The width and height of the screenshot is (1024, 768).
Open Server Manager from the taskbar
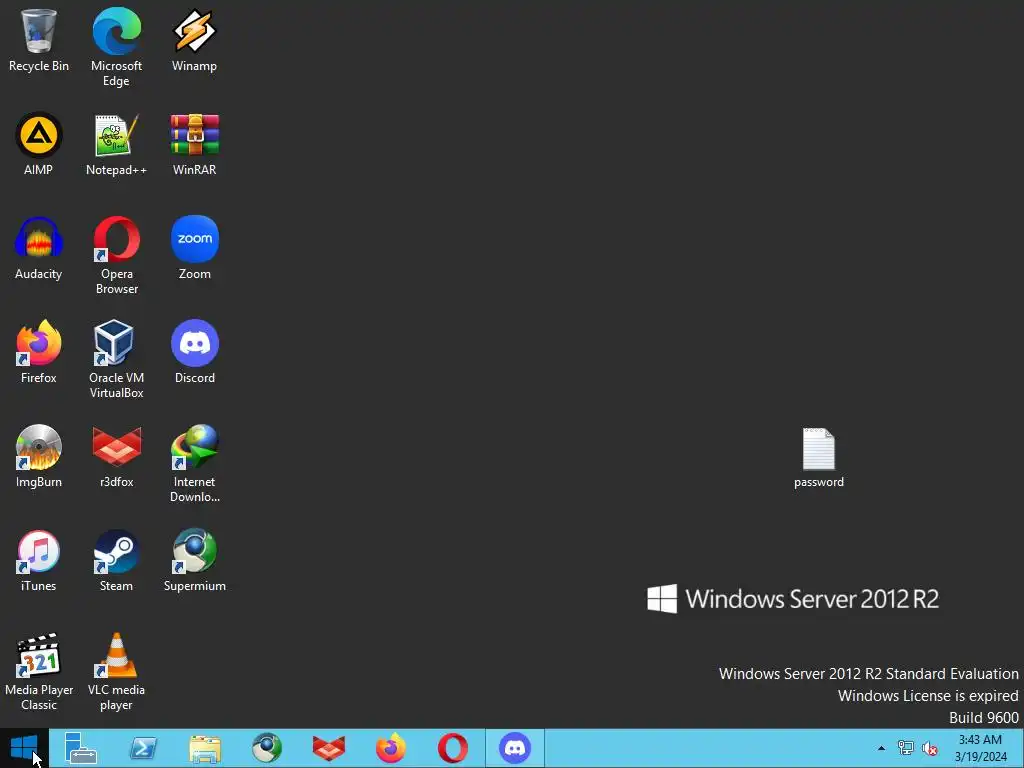click(x=81, y=748)
